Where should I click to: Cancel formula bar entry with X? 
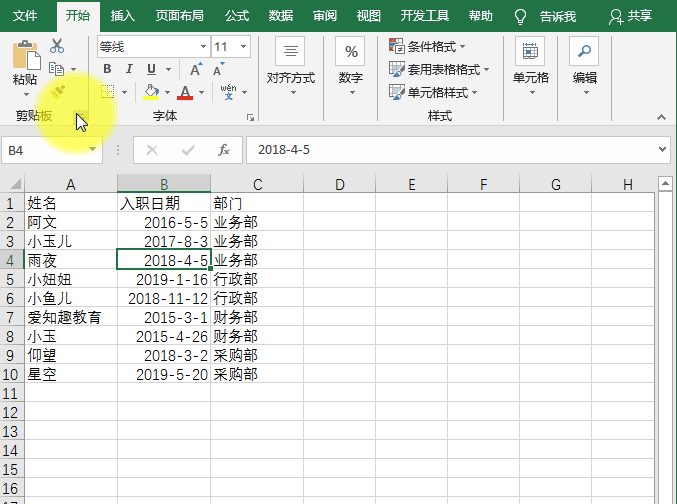coord(152,150)
